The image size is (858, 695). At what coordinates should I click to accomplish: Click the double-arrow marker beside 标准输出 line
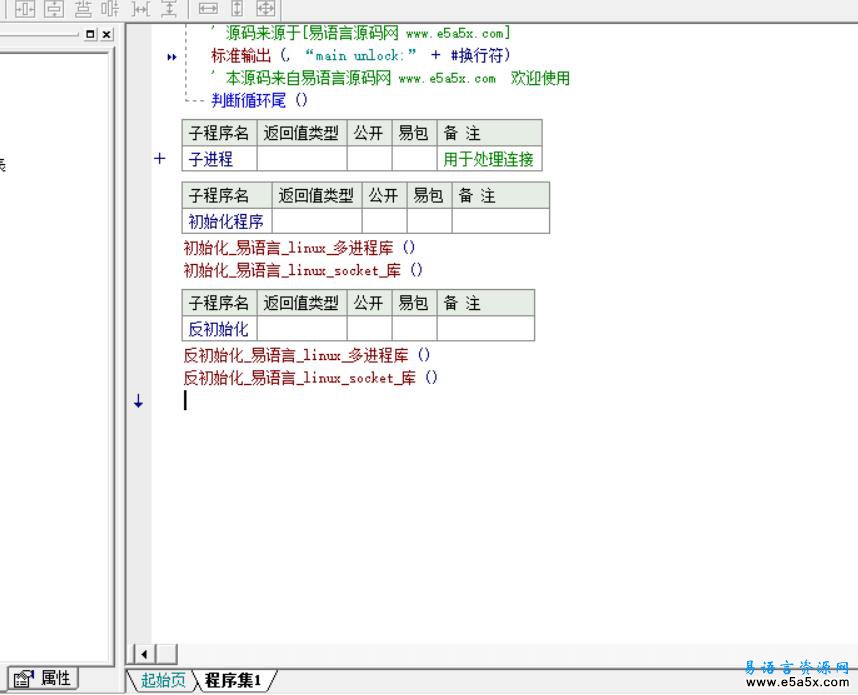172,56
